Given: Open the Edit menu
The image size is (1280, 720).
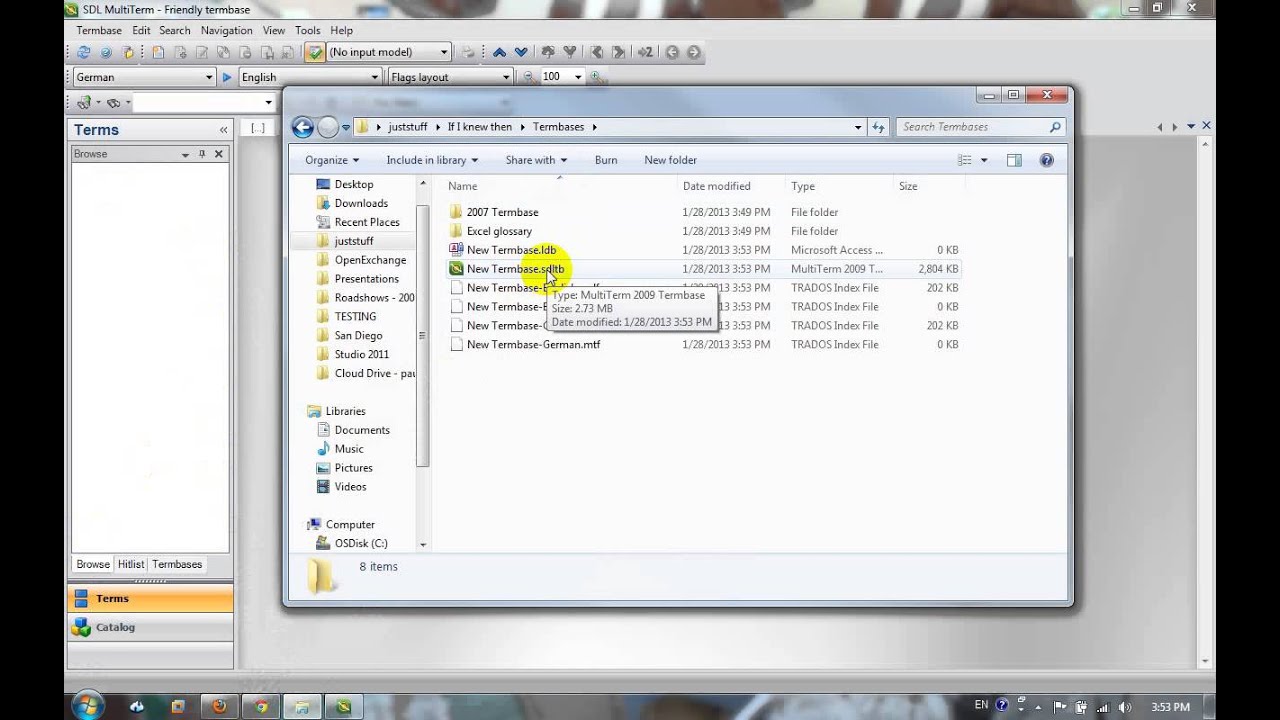Looking at the screenshot, I should 141,31.
